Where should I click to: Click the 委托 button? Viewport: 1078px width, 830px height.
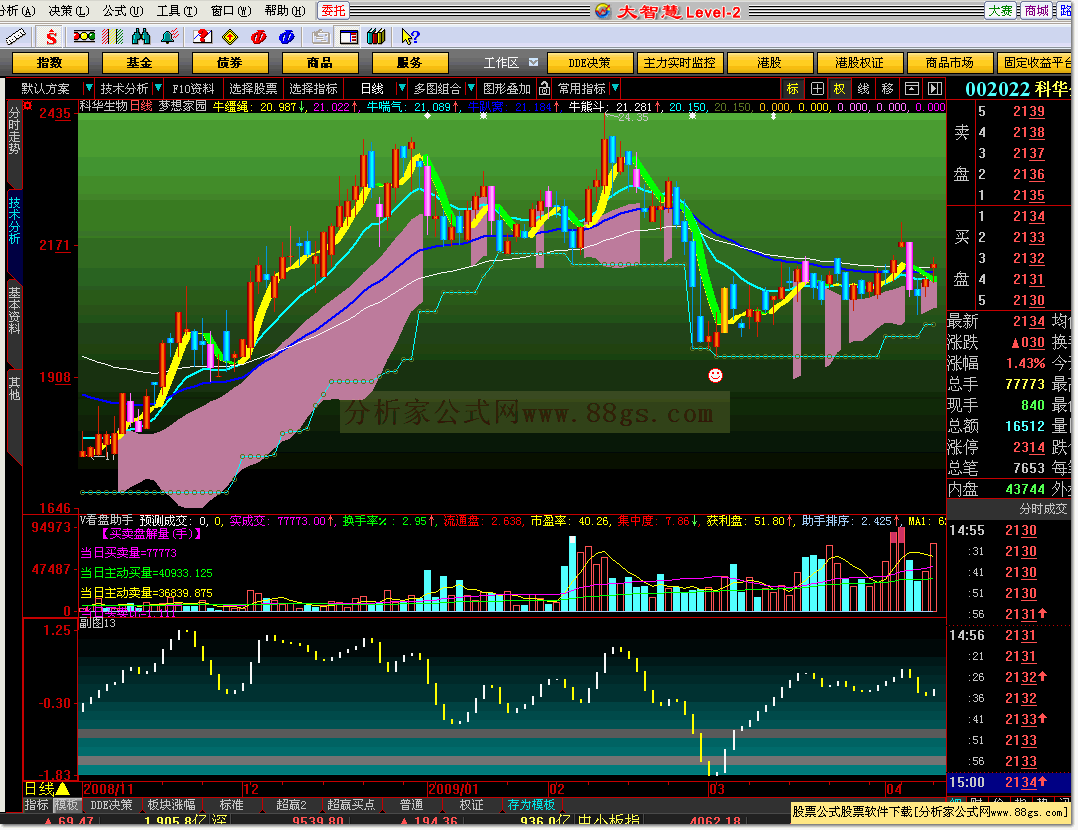[x=333, y=11]
